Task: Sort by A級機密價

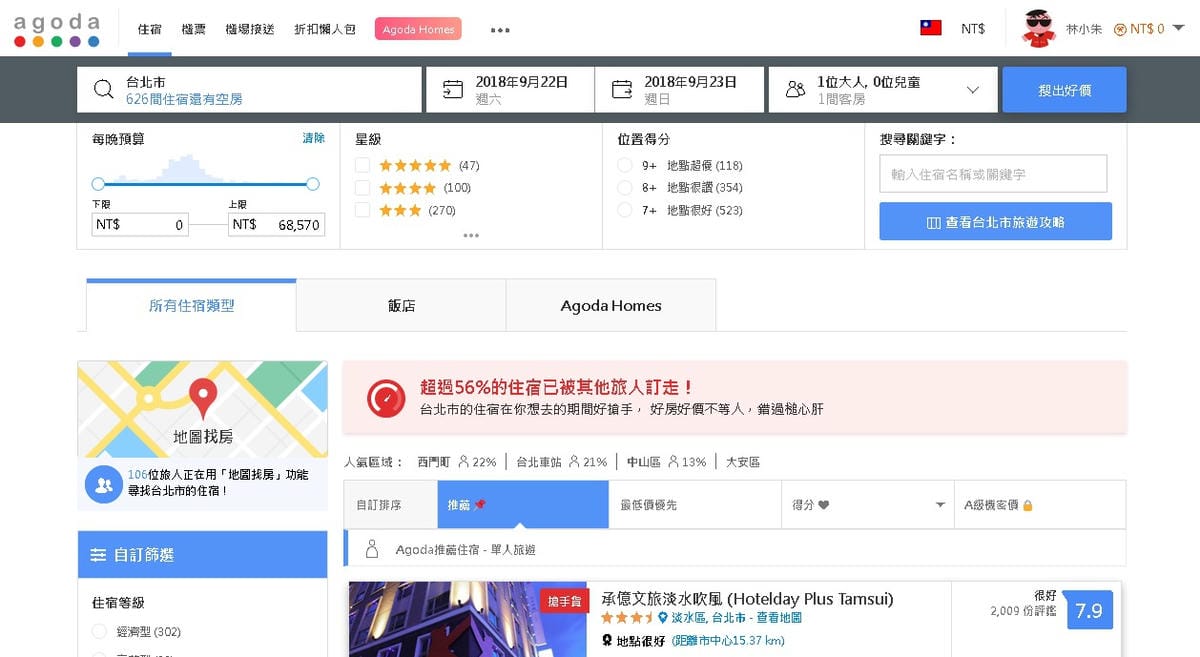Action: 1039,505
